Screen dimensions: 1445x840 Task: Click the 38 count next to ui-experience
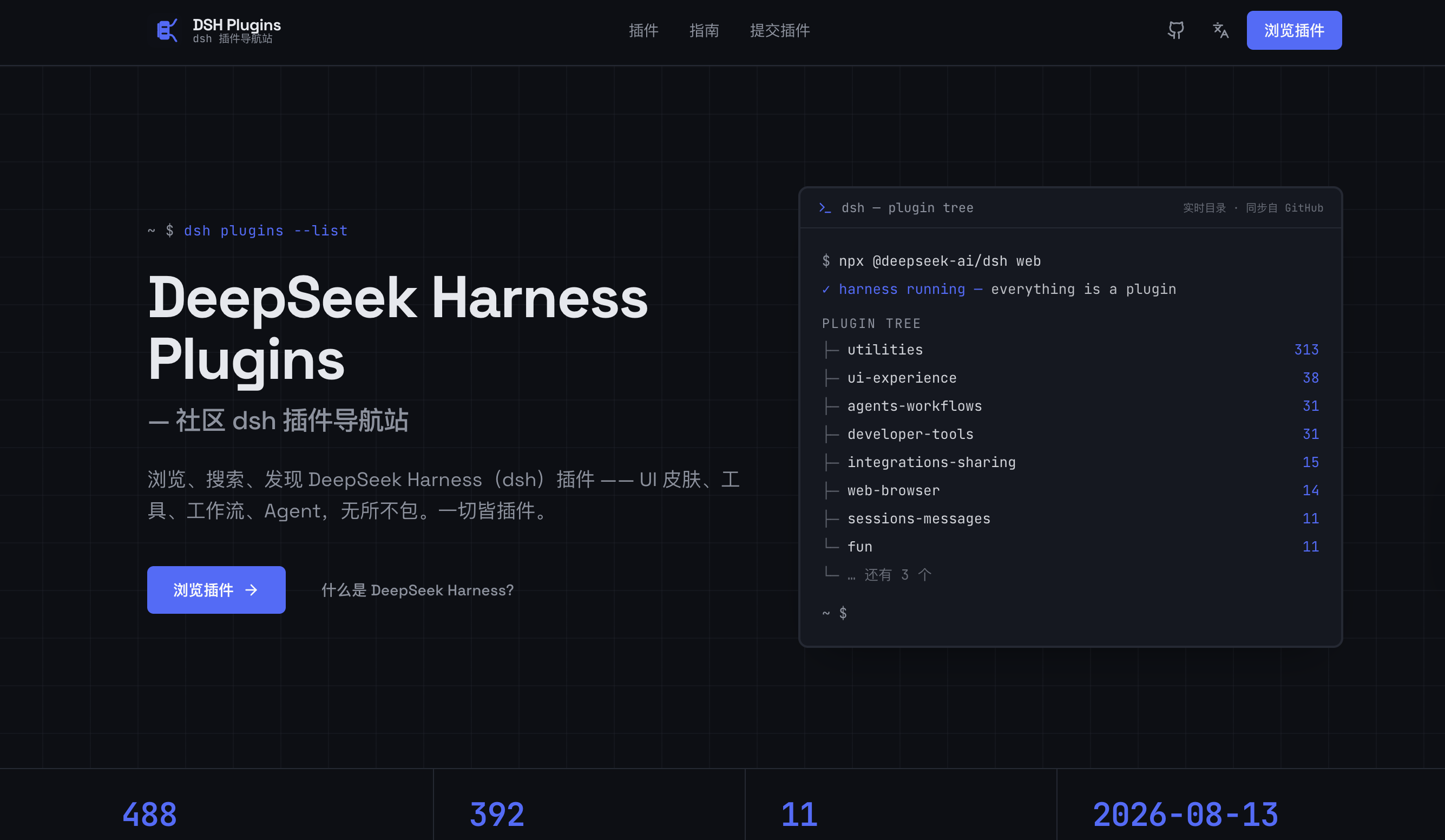1310,378
